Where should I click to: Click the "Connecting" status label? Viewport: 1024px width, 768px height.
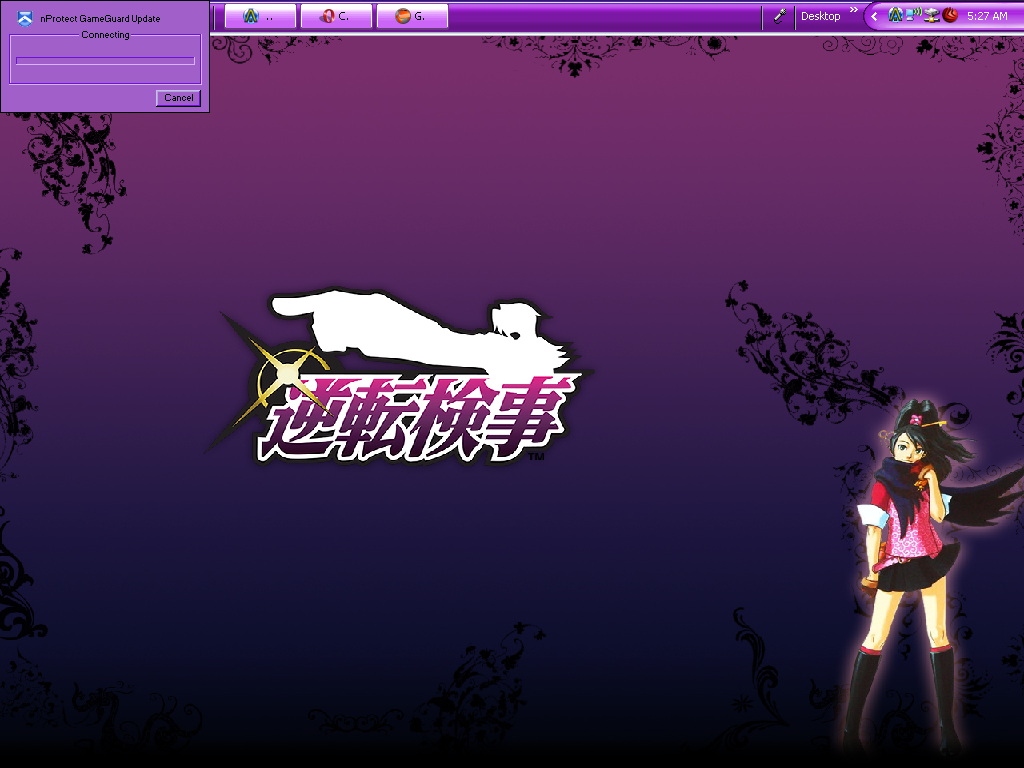[x=105, y=35]
